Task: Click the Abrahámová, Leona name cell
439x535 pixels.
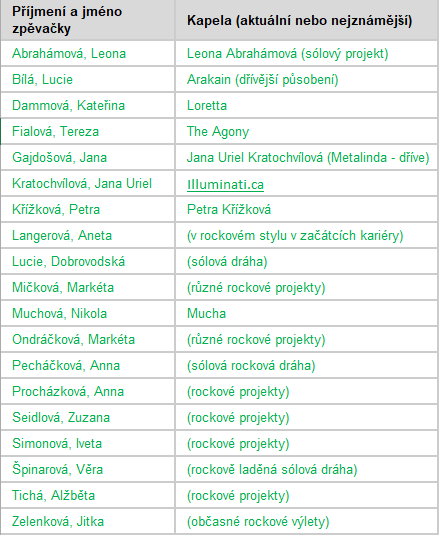Action: click(88, 54)
